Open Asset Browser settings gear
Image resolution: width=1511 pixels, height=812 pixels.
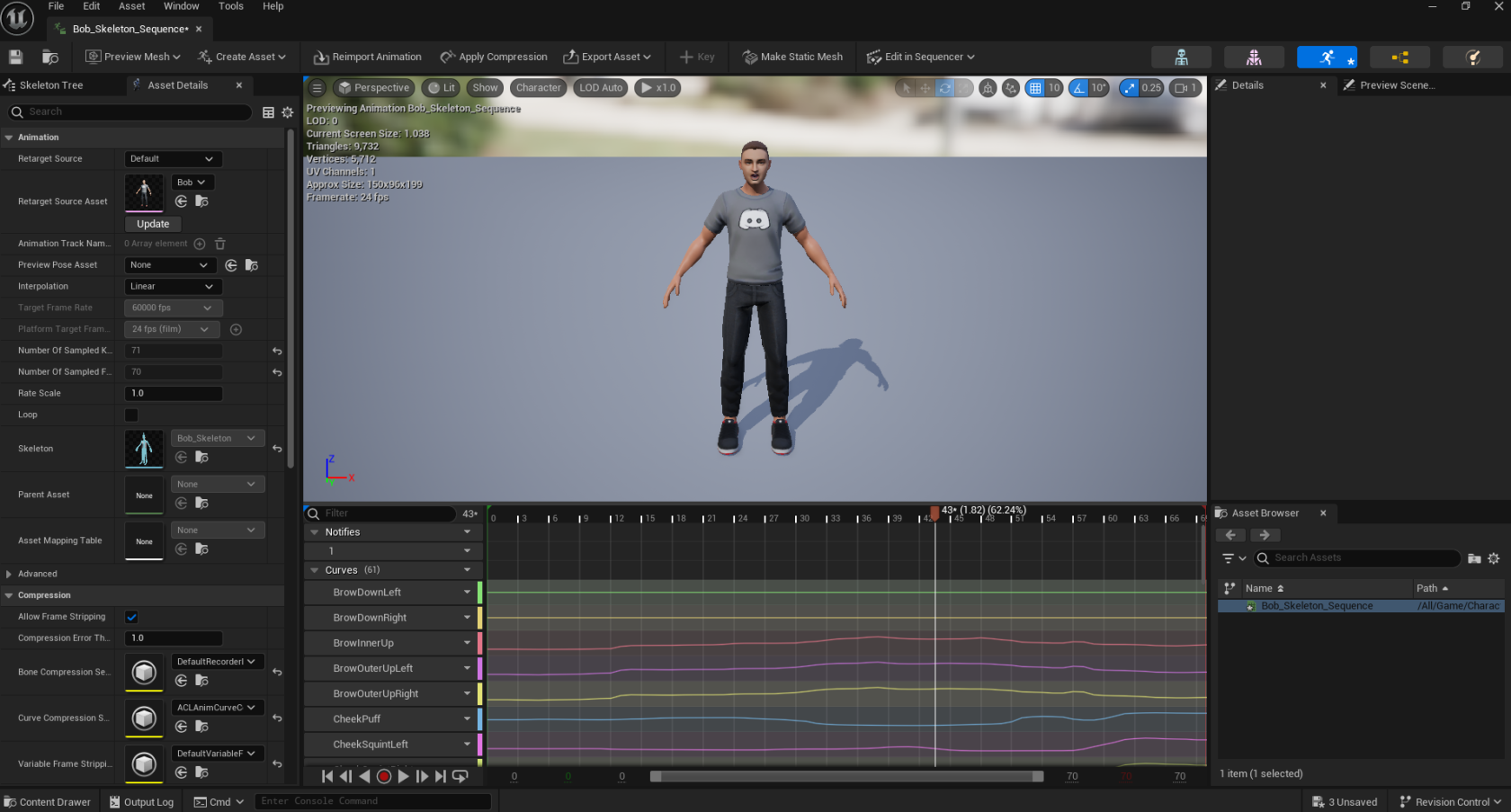(x=1494, y=558)
